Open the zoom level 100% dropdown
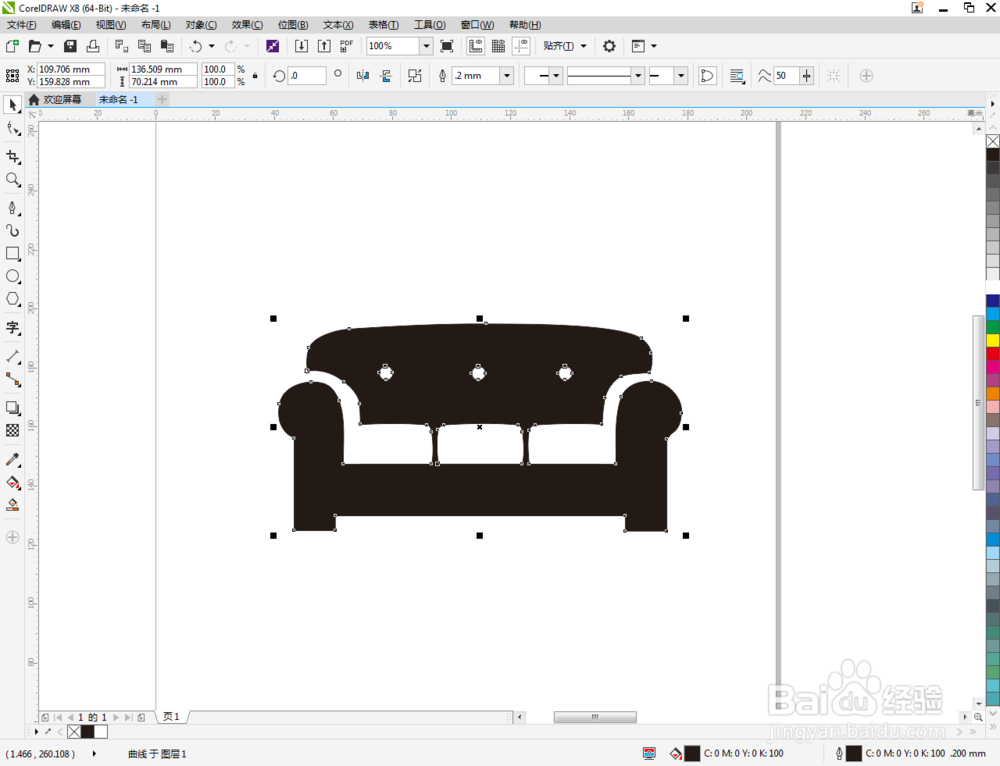This screenshot has height=766, width=1000. tap(426, 46)
